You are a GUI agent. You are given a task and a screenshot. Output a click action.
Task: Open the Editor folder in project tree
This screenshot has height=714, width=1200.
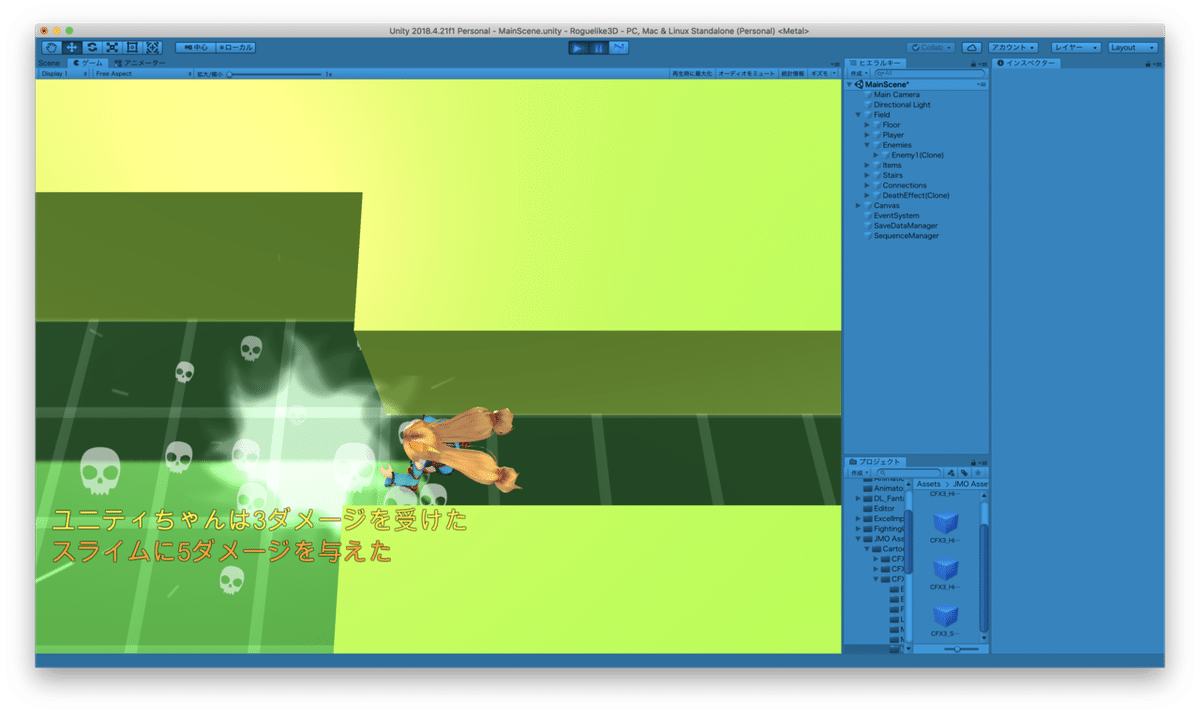tap(884, 508)
